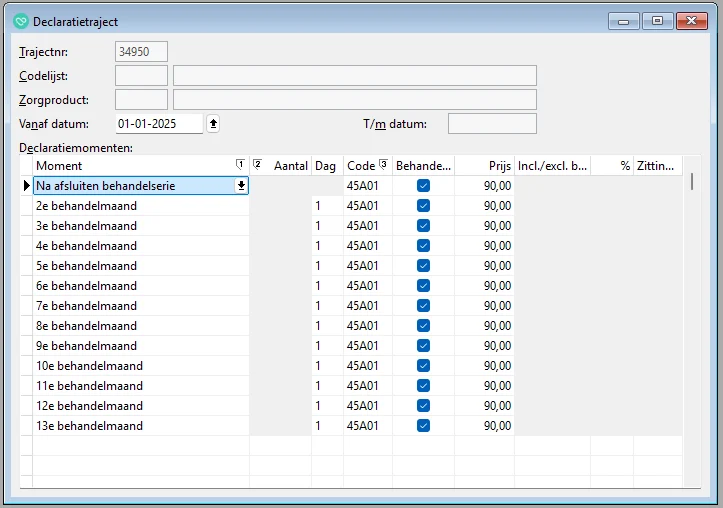Click the upload arrow next to Vanaf datum
Screen dimensions: 723x508
[x=213, y=124]
